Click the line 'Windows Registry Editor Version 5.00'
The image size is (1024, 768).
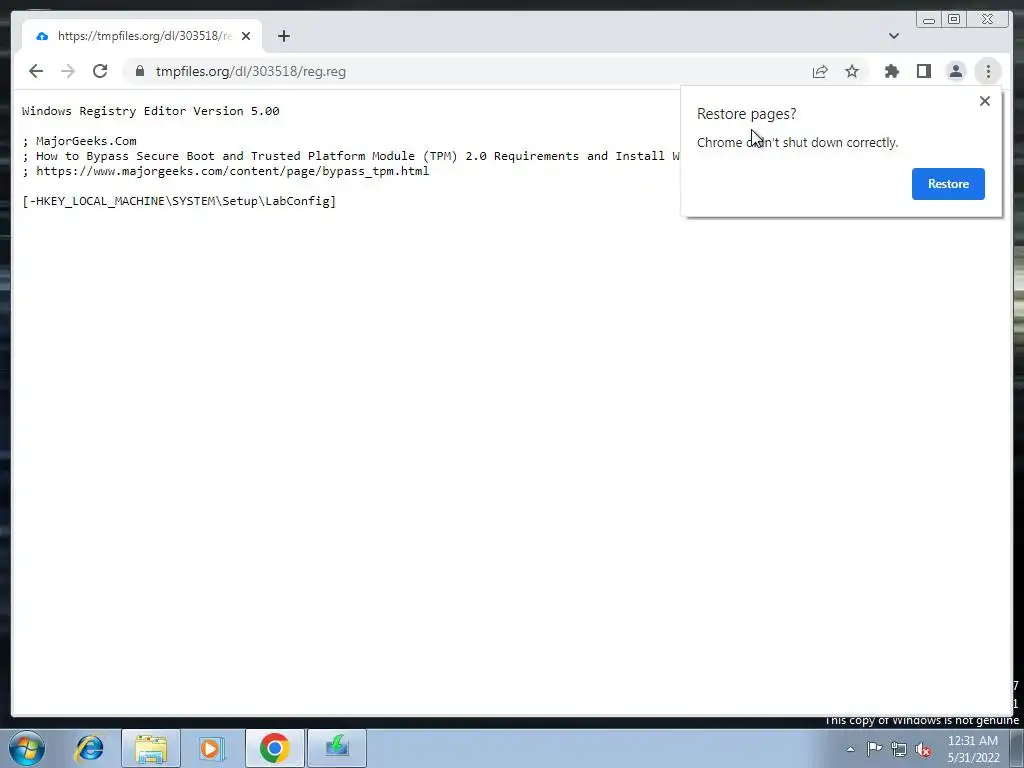coord(151,111)
